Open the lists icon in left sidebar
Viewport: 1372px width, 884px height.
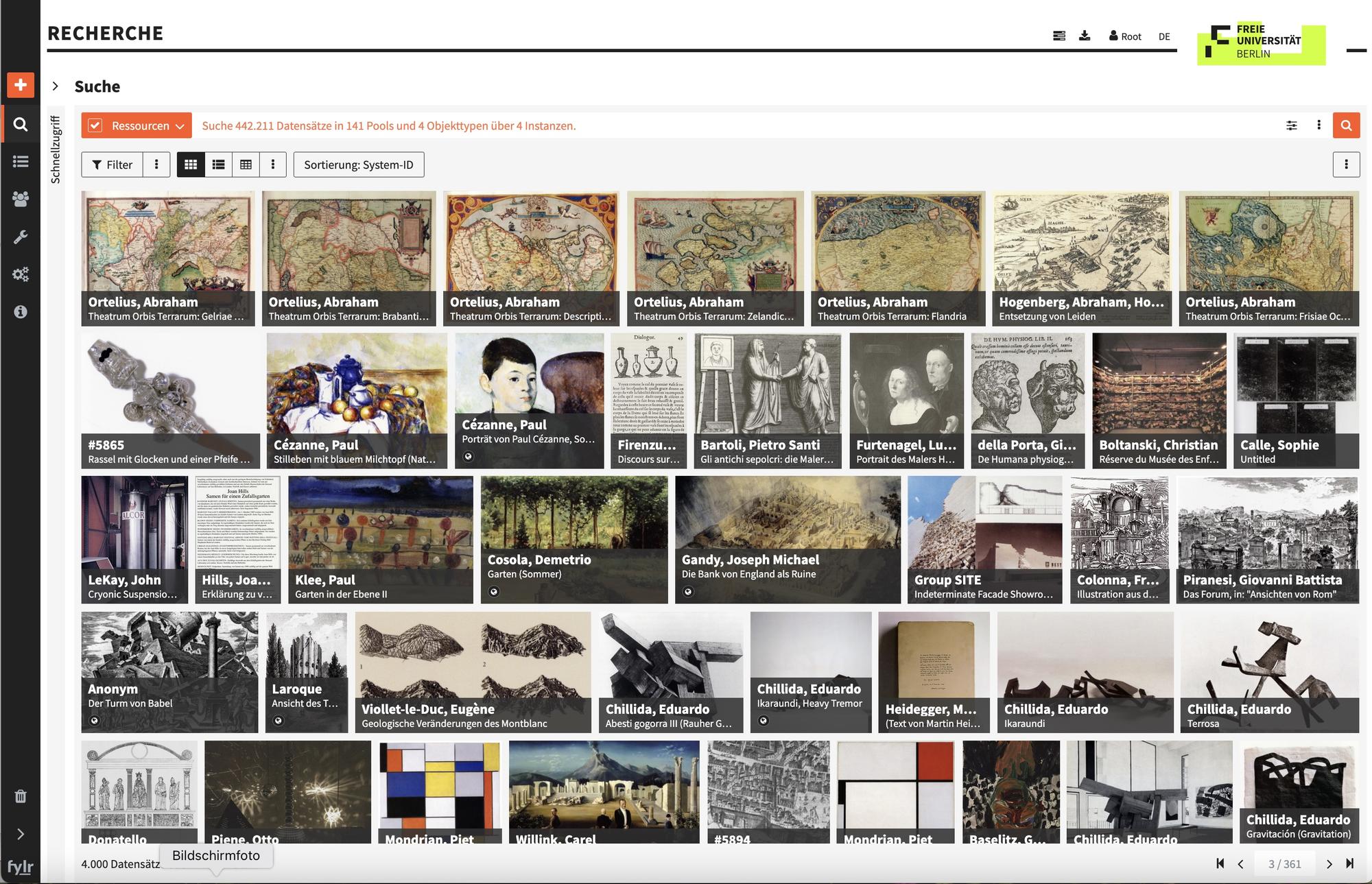(21, 161)
